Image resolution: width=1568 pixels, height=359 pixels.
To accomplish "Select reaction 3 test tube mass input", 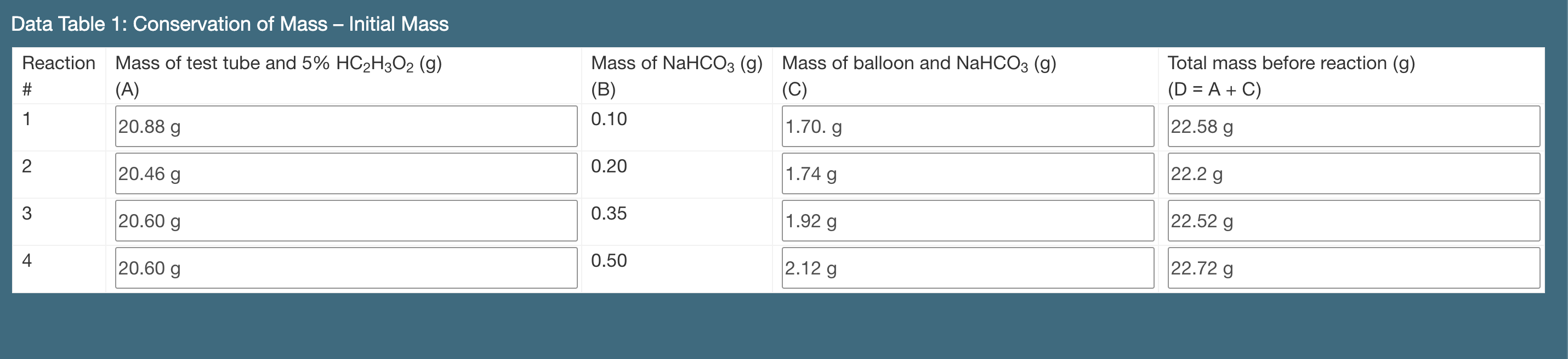I will click(346, 221).
